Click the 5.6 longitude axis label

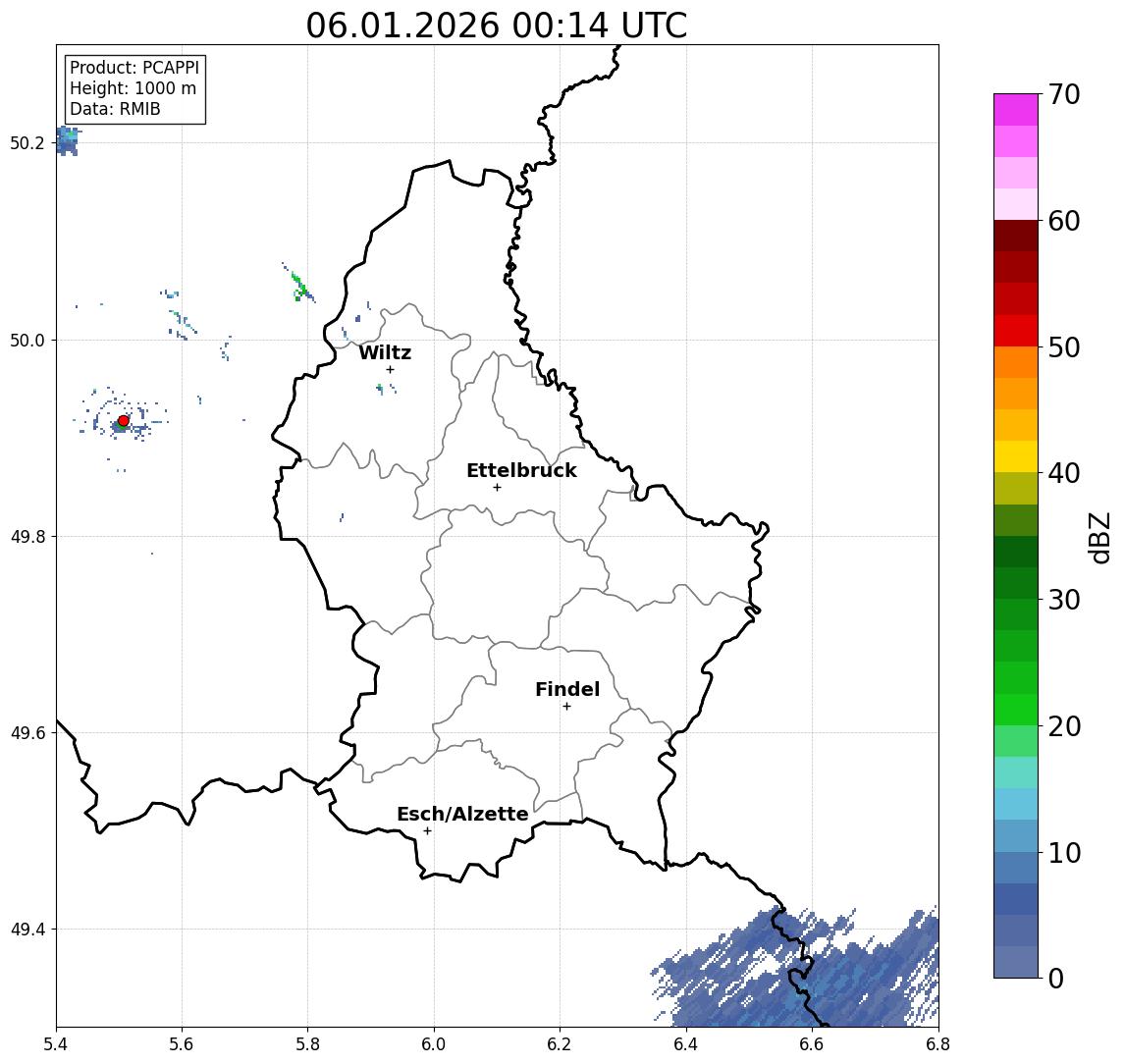(x=182, y=1044)
